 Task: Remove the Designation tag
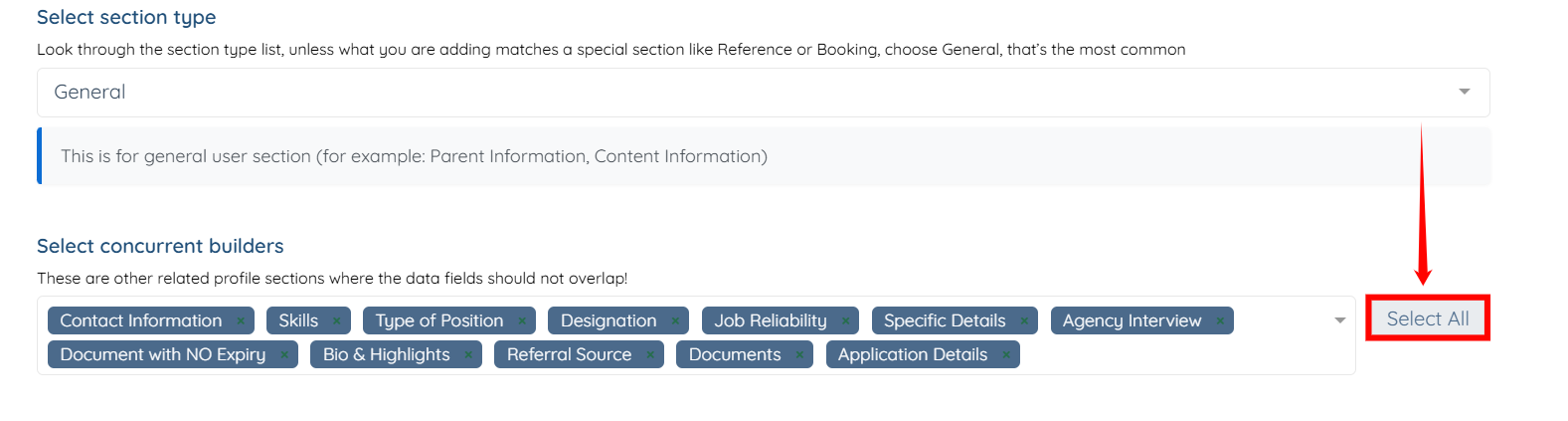coord(674,321)
